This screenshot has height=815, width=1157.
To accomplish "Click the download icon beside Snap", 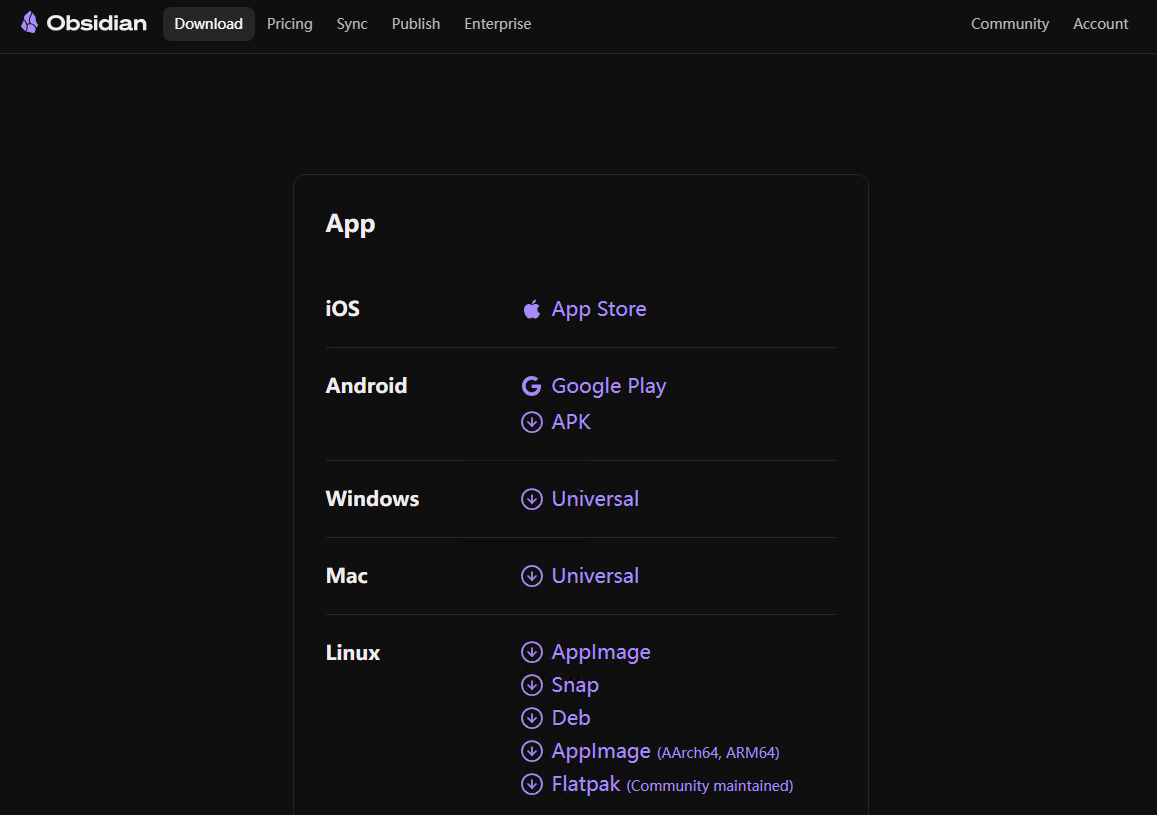I will click(x=531, y=685).
